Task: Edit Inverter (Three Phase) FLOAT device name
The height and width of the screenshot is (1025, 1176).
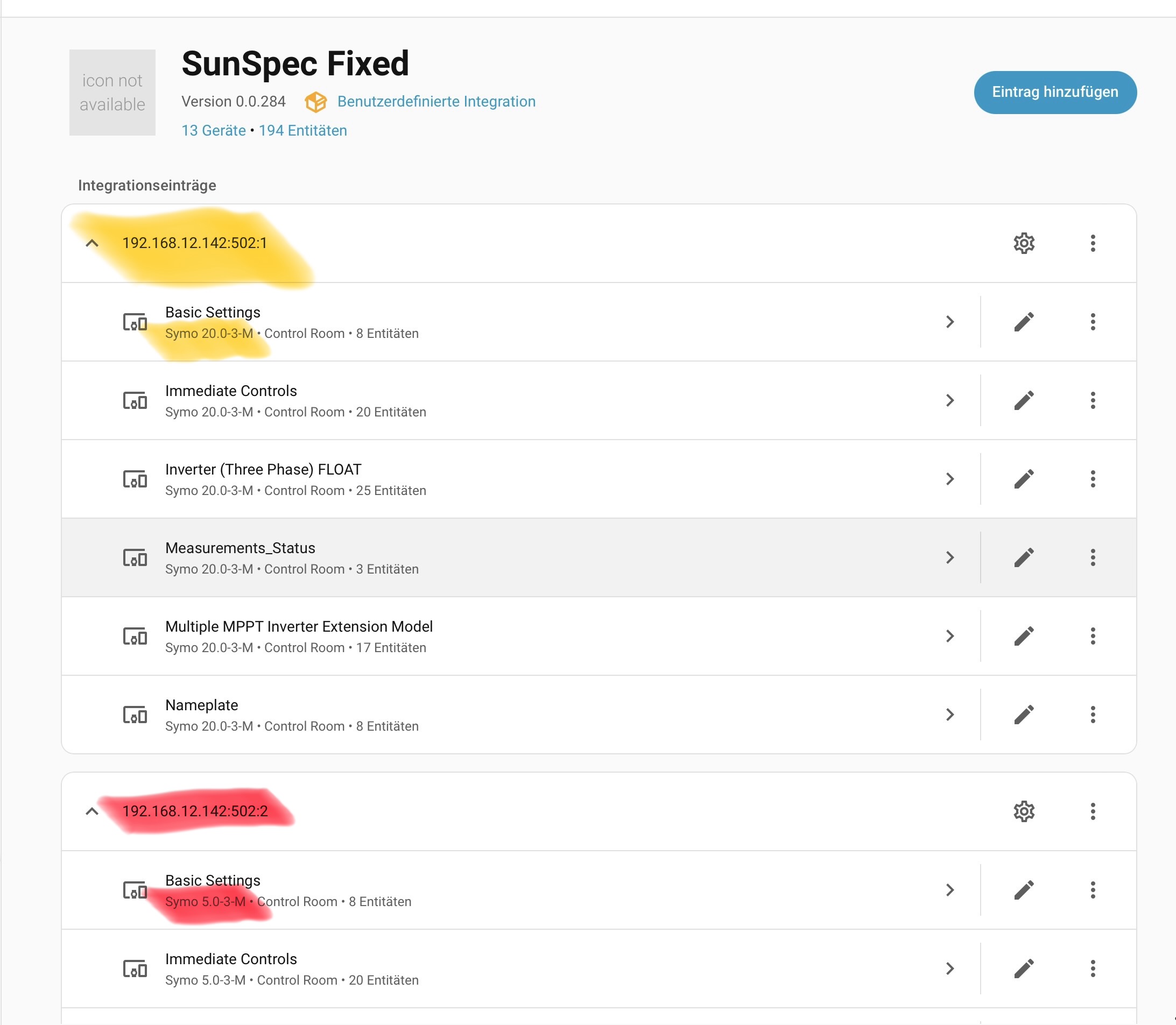Action: pos(1023,479)
